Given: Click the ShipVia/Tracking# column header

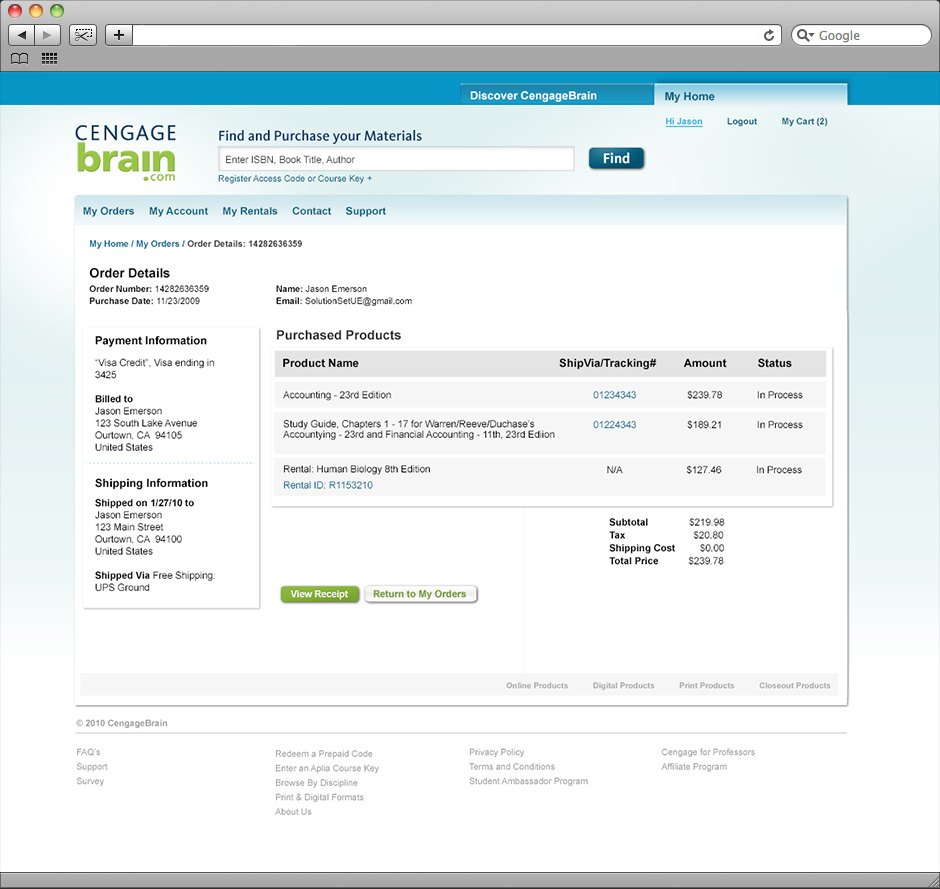Looking at the screenshot, I should coord(608,363).
